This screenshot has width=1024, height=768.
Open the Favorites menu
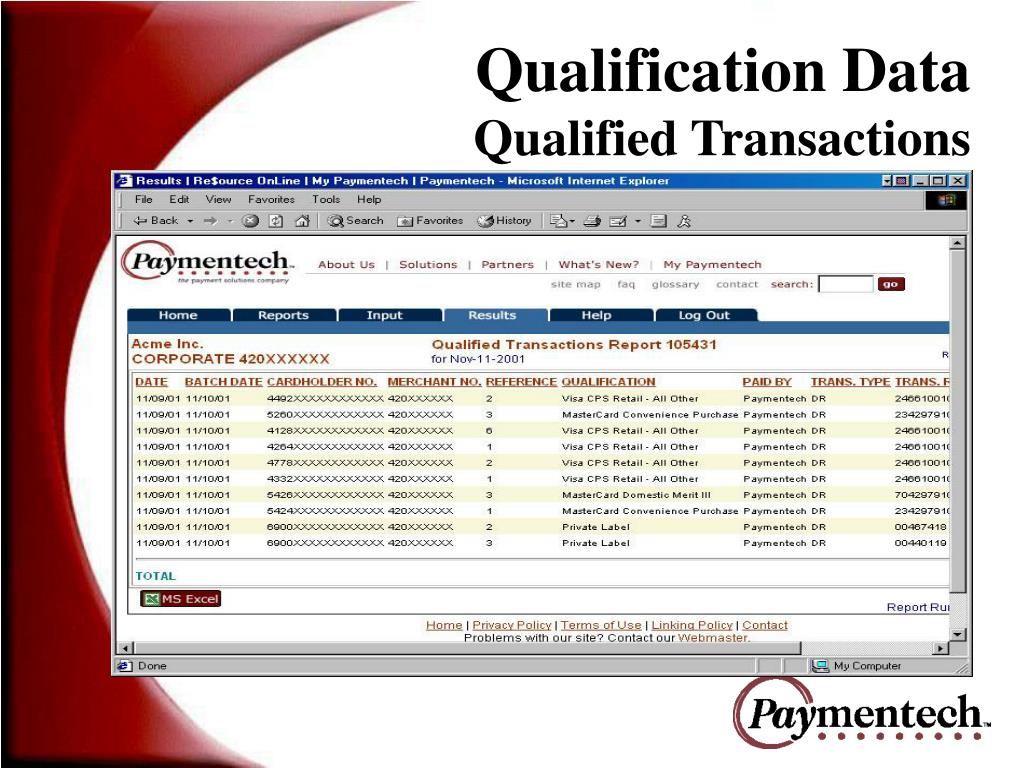point(271,199)
